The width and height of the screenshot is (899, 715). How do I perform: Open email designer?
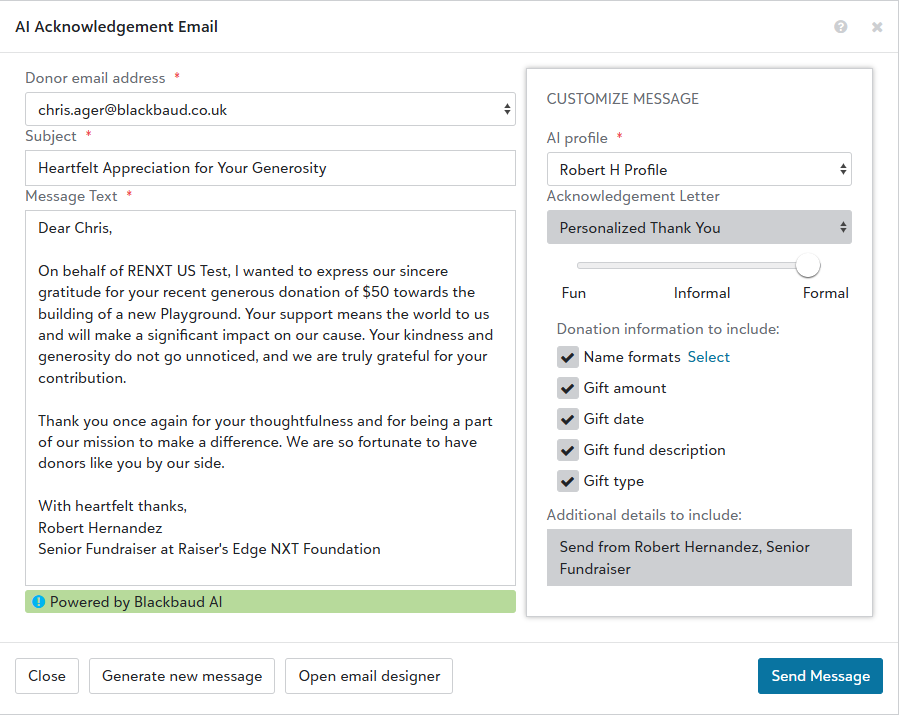pos(369,676)
